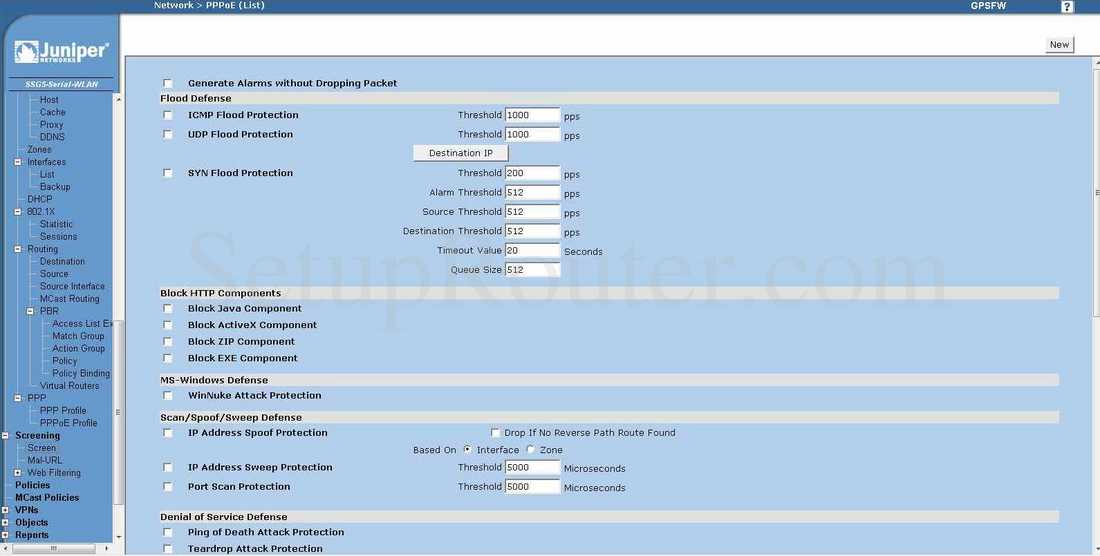Open Action Group under PBR

(x=79, y=348)
